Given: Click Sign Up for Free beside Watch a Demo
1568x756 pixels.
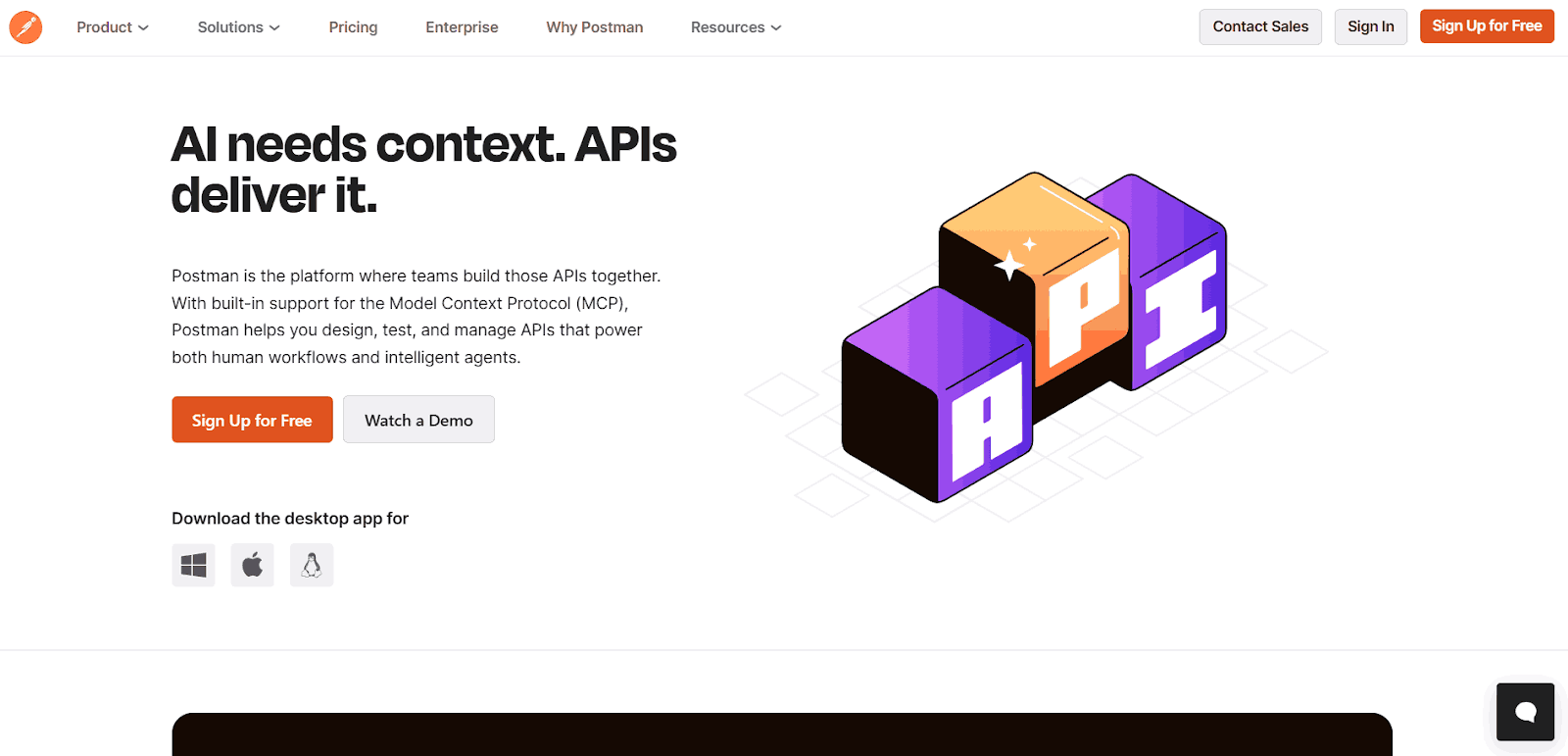Looking at the screenshot, I should point(252,420).
